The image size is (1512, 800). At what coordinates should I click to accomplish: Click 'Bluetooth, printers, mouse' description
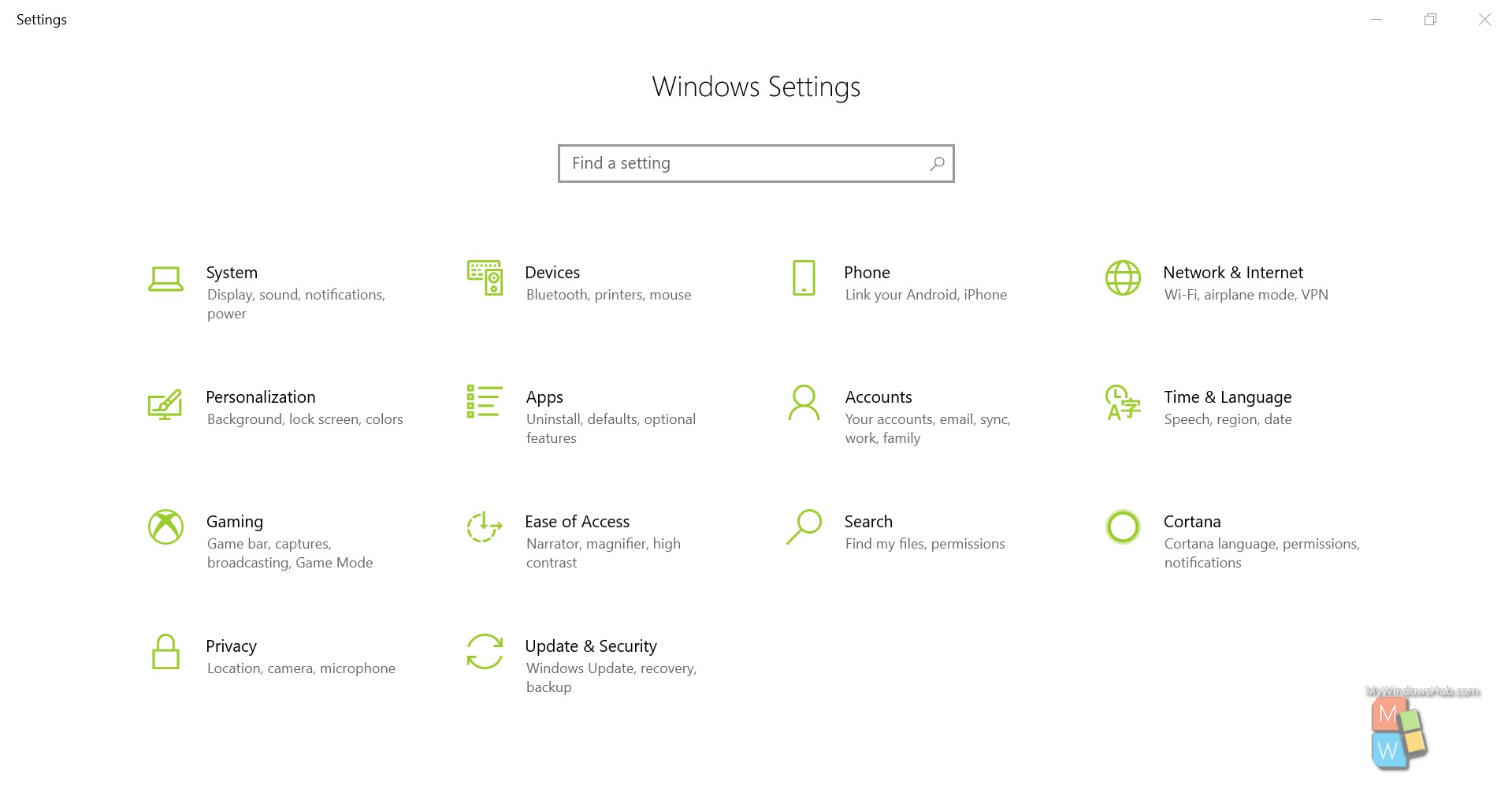[x=608, y=295]
